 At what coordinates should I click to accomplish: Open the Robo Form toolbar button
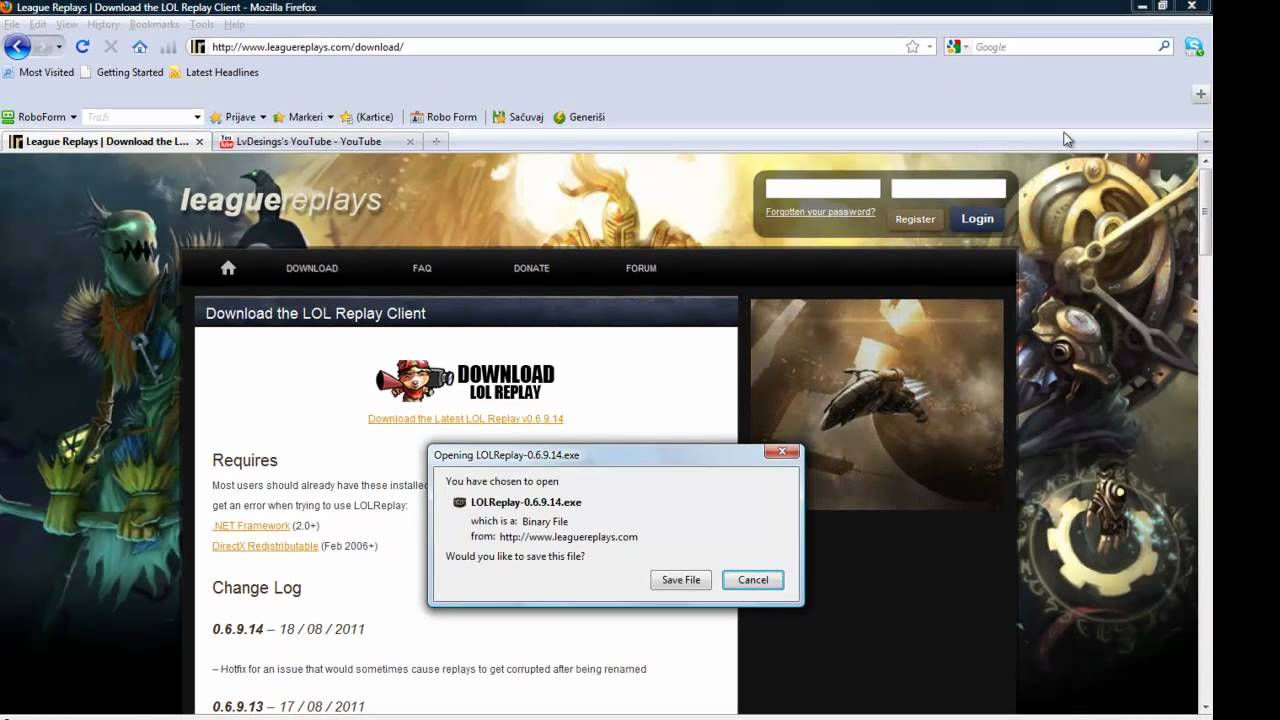click(444, 117)
